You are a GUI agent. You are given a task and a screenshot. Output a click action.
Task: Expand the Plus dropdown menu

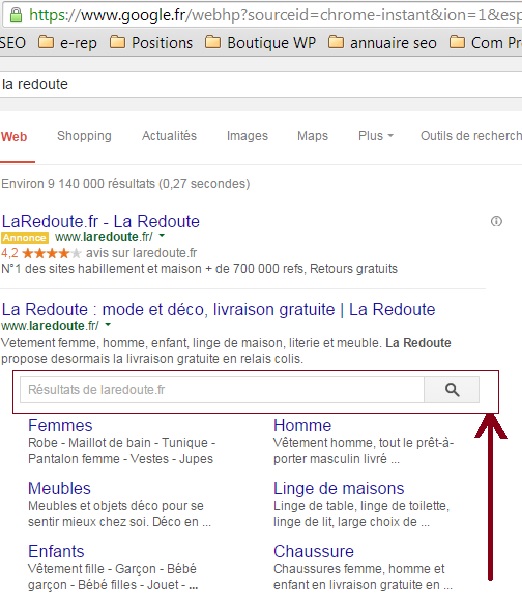point(376,136)
